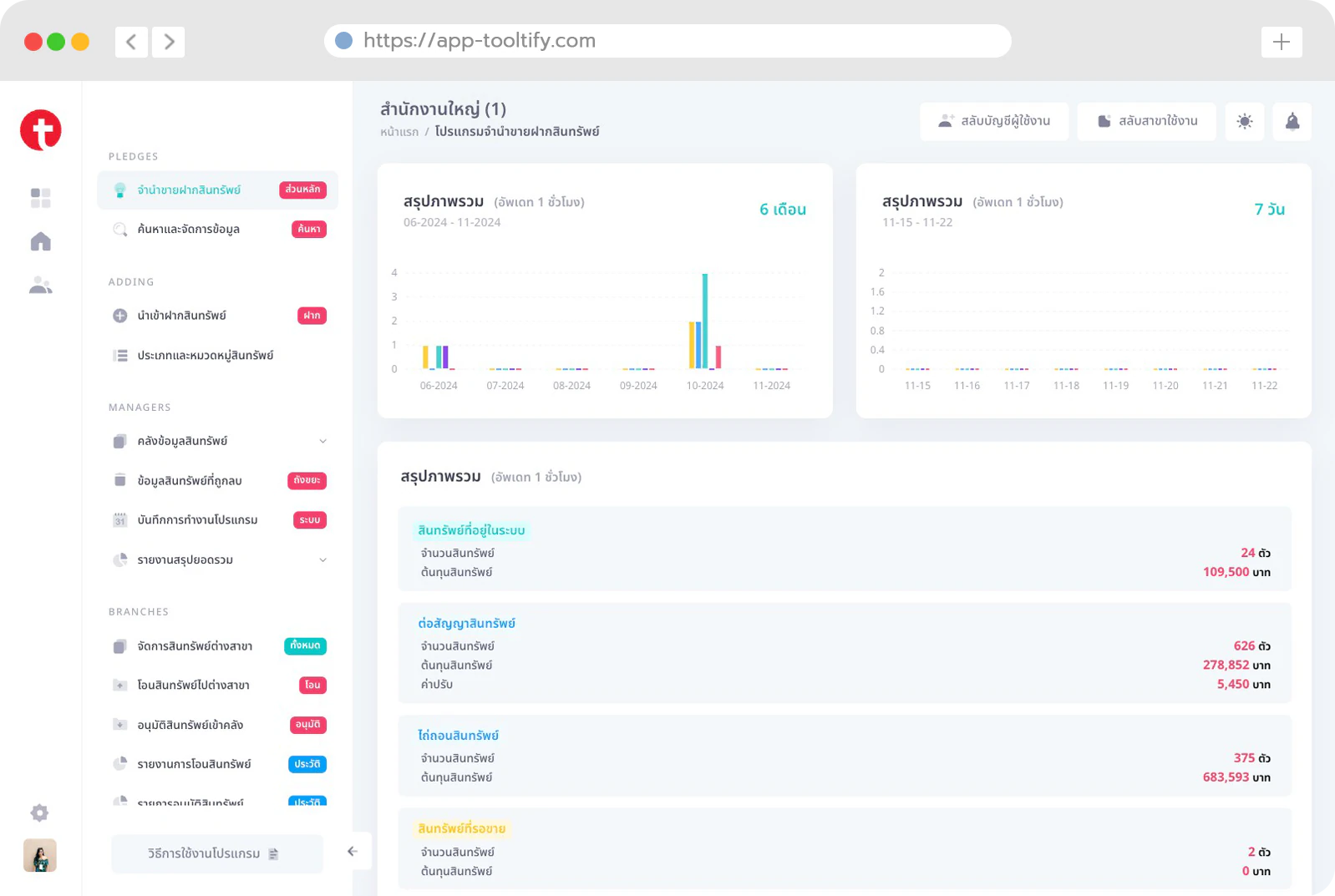The width and height of the screenshot is (1335, 896).
Task: Open บันทึกการทำงานโปรแกรม menu item
Action: point(218,520)
